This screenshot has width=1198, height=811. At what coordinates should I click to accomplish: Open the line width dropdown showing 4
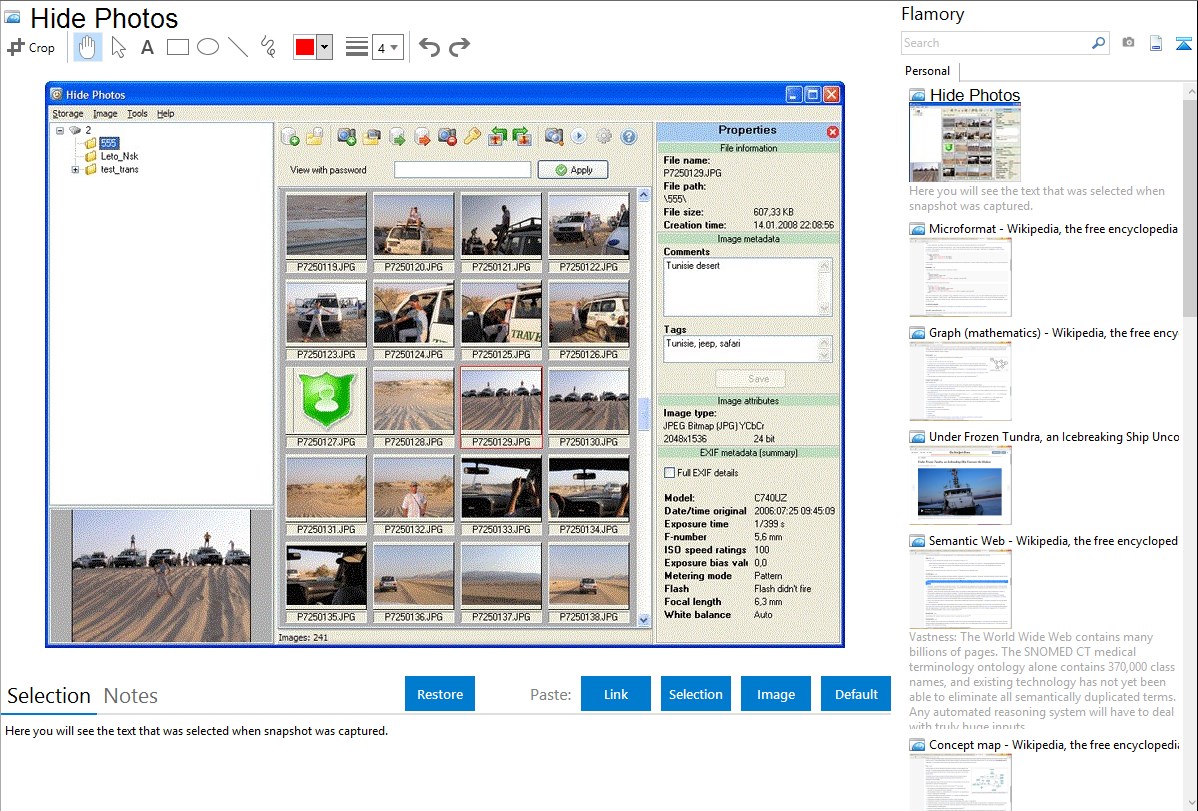coord(387,47)
